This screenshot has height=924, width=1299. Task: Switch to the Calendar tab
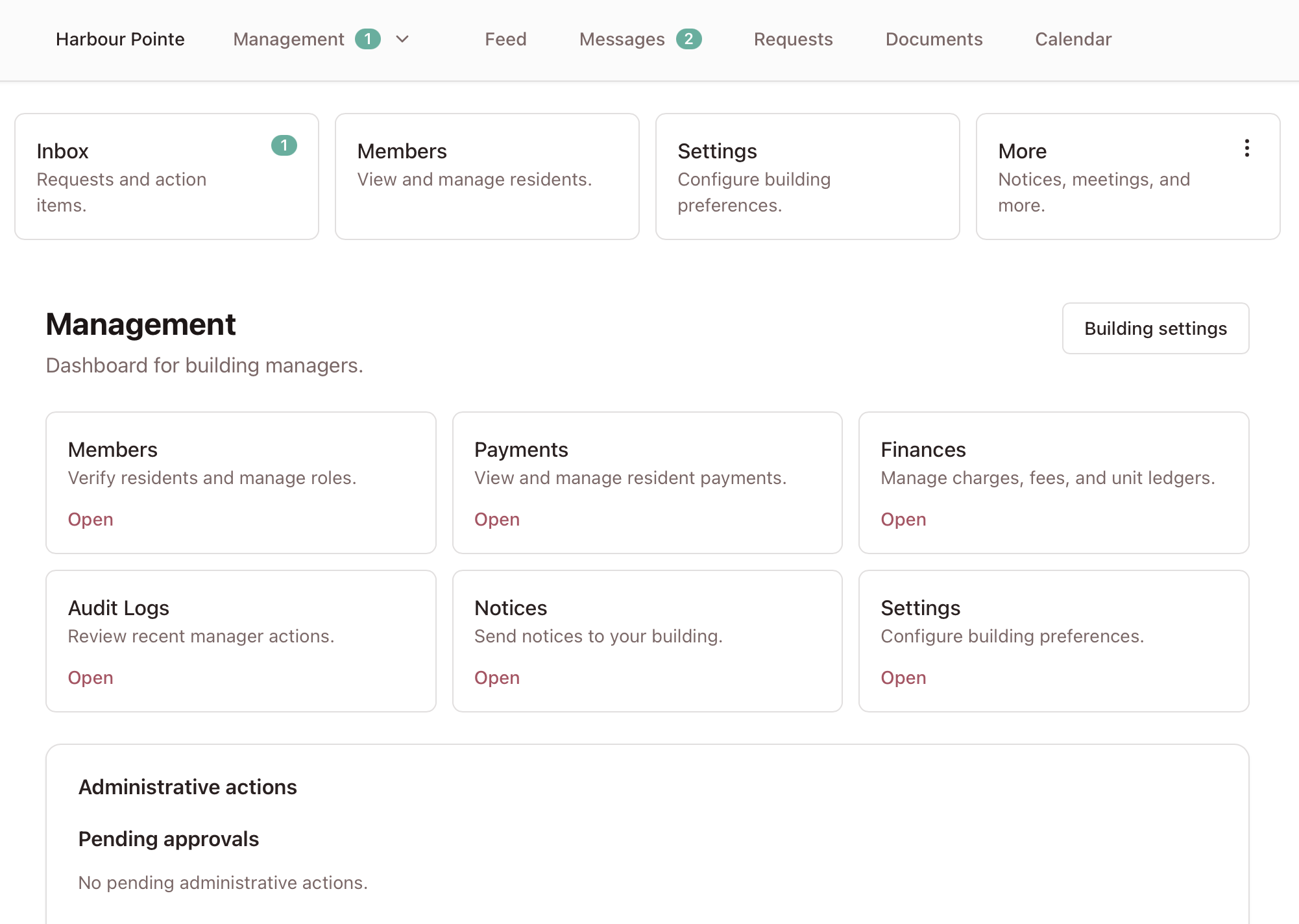pos(1073,39)
